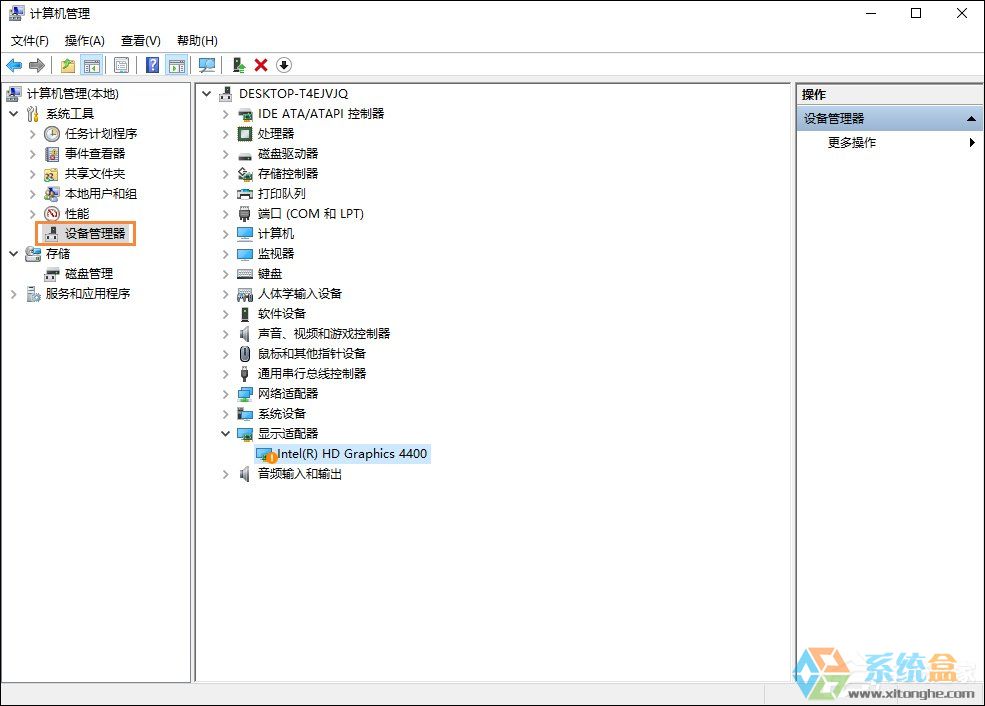The width and height of the screenshot is (985, 706).
Task: Click the 网络适配器 icon
Action: pyautogui.click(x=244, y=394)
